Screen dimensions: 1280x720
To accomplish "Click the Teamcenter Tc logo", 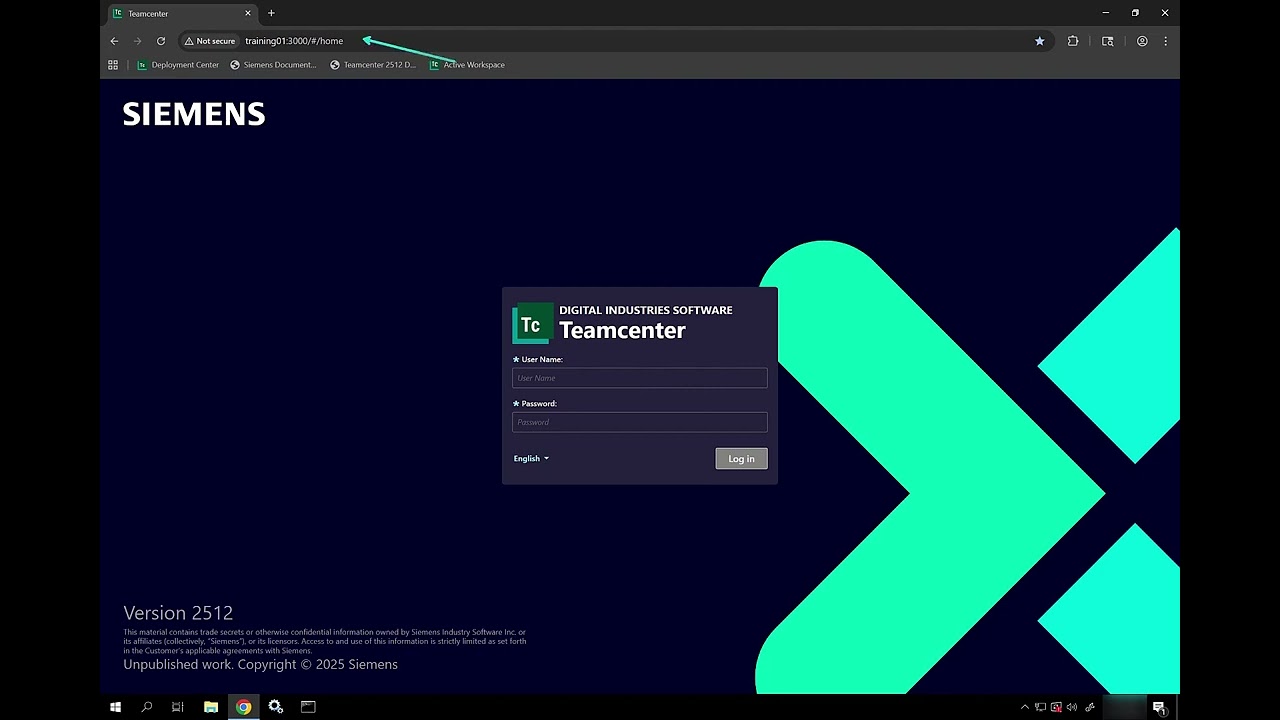I will point(532,324).
